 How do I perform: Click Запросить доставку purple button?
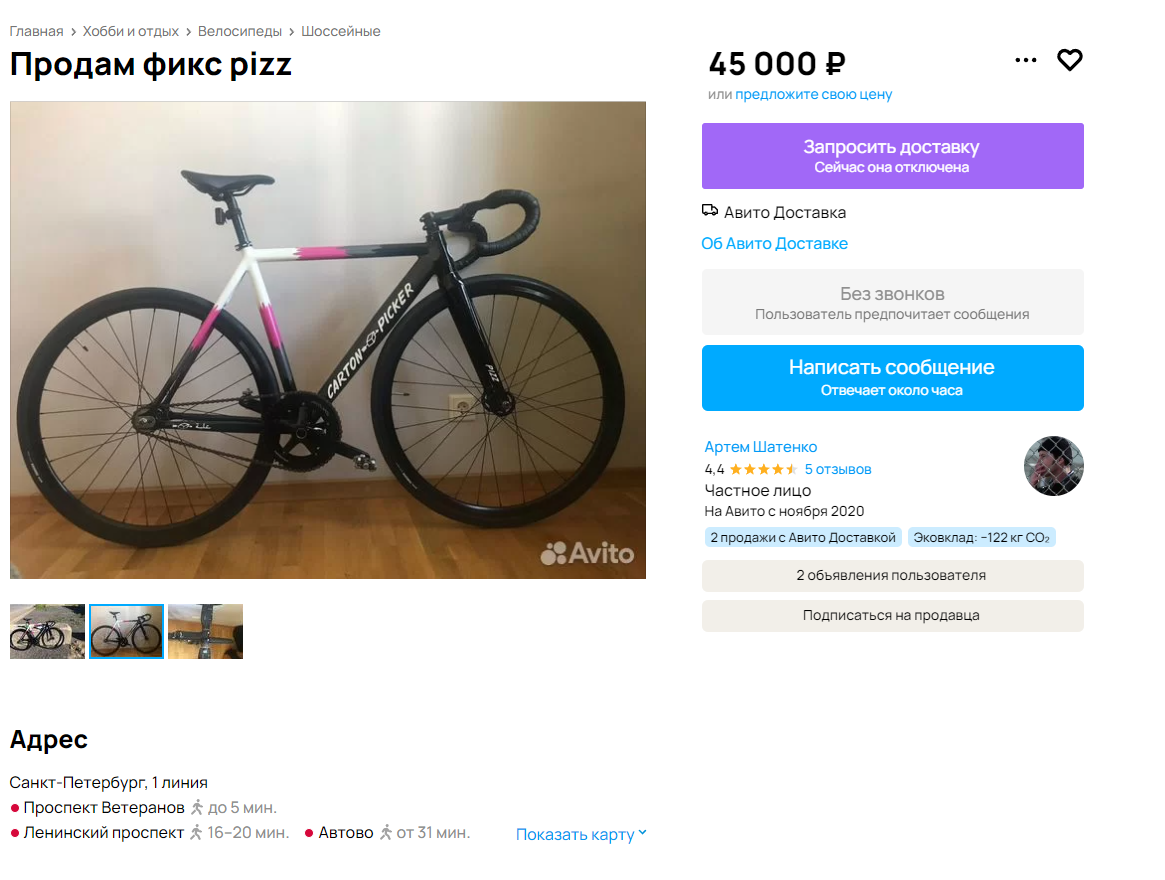click(892, 156)
